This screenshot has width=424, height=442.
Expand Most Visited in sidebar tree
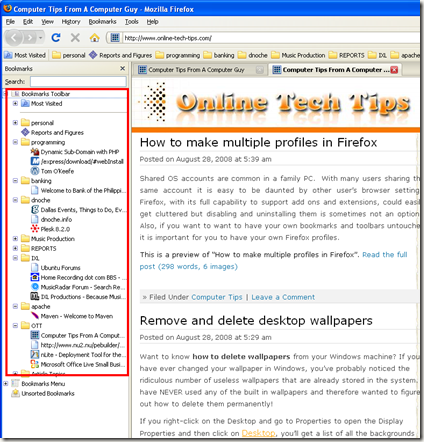tap(15, 104)
